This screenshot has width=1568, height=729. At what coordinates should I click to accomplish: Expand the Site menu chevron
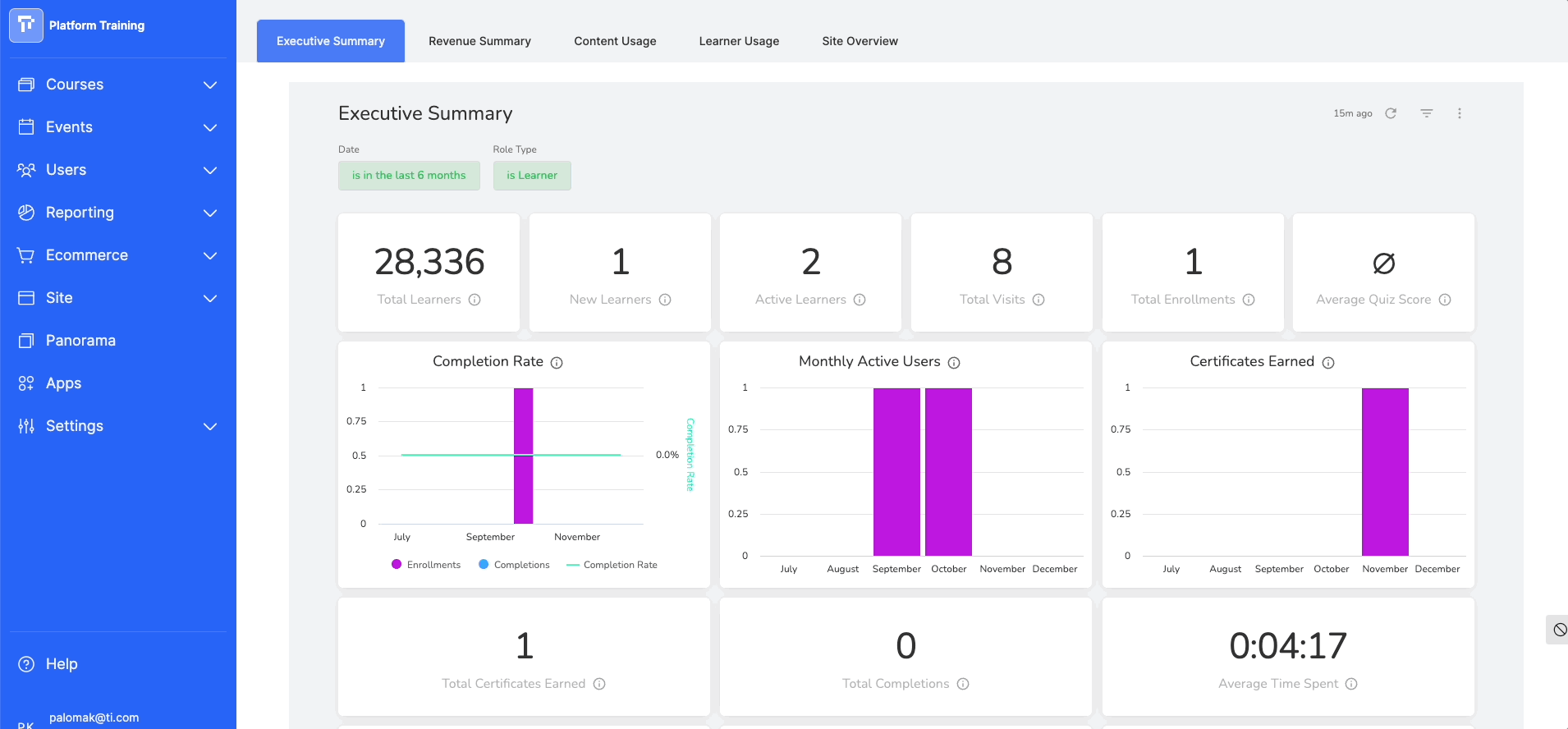(x=210, y=298)
